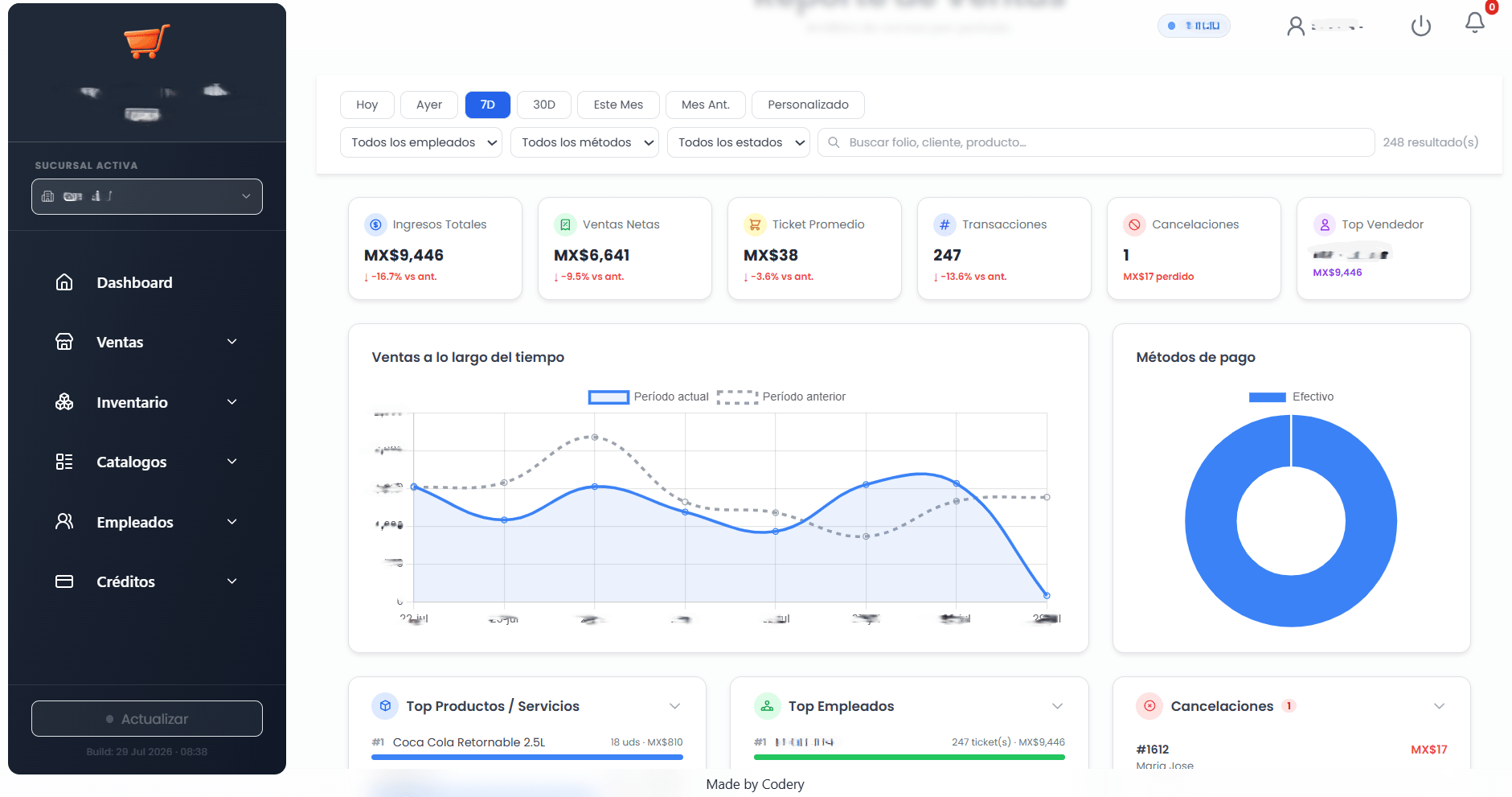Click the Actualizar button in sidebar
The image size is (1512, 797).
[x=147, y=719]
